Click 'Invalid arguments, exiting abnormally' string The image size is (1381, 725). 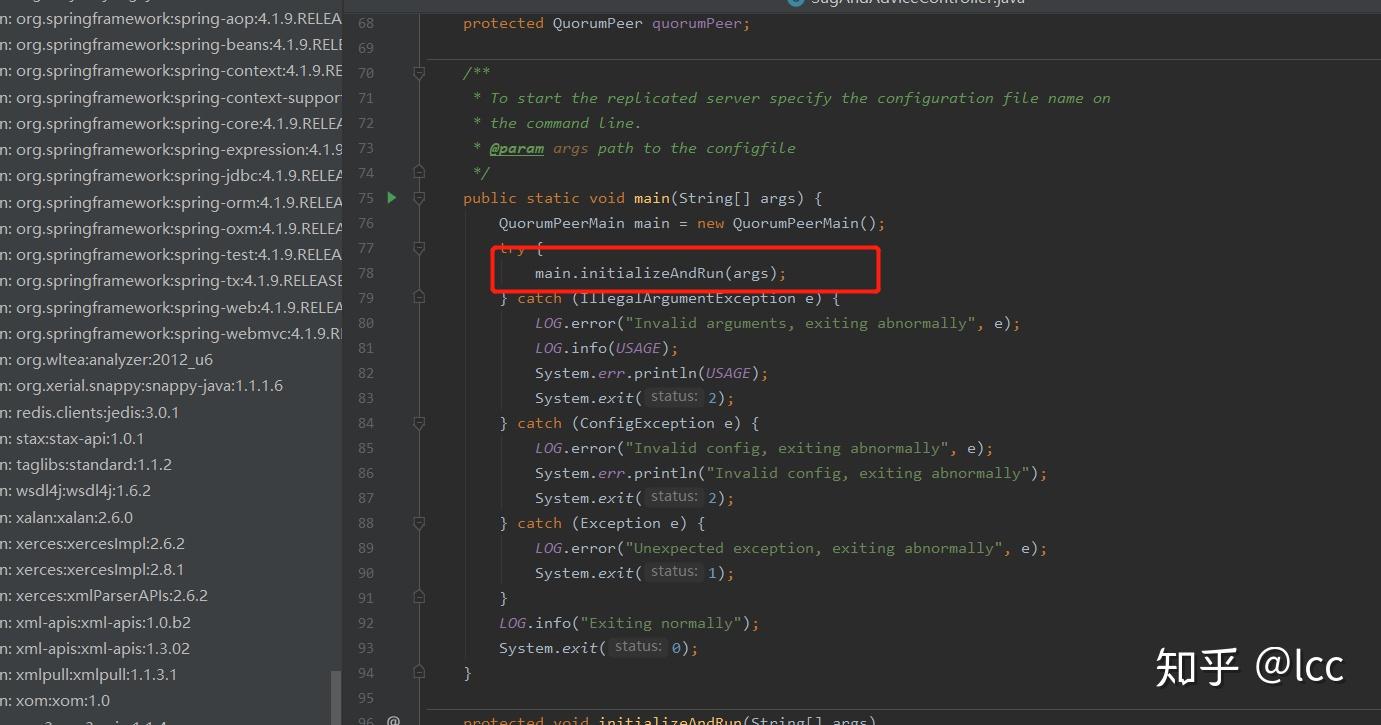point(801,323)
